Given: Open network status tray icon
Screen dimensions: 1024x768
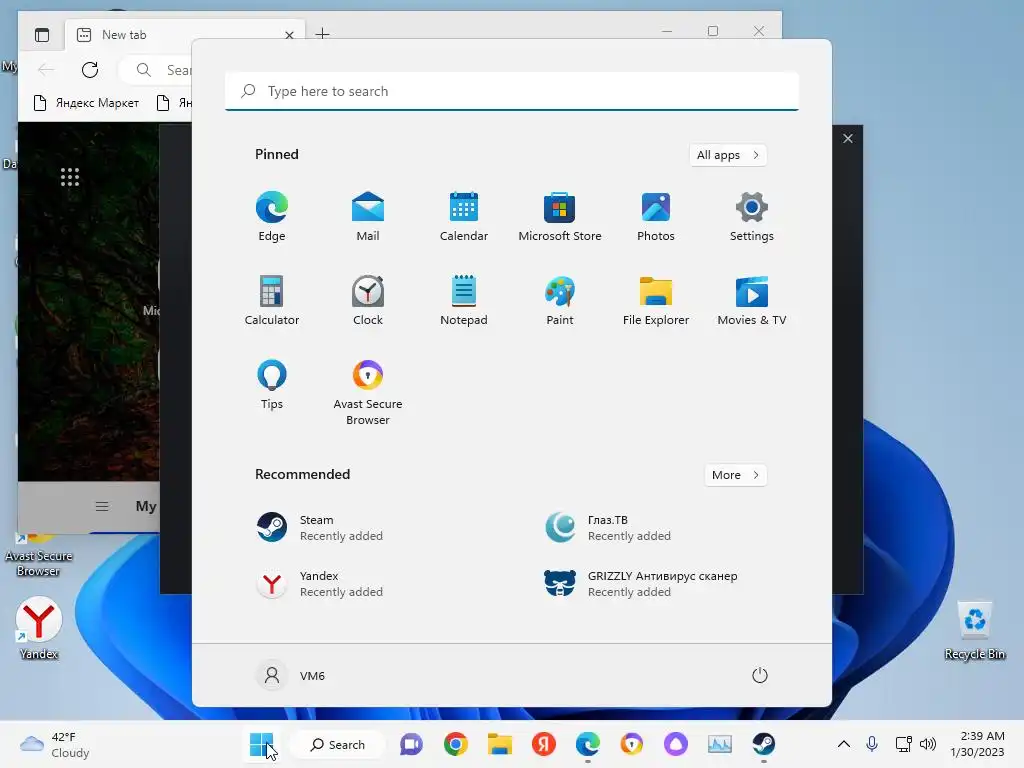Looking at the screenshot, I should click(903, 744).
